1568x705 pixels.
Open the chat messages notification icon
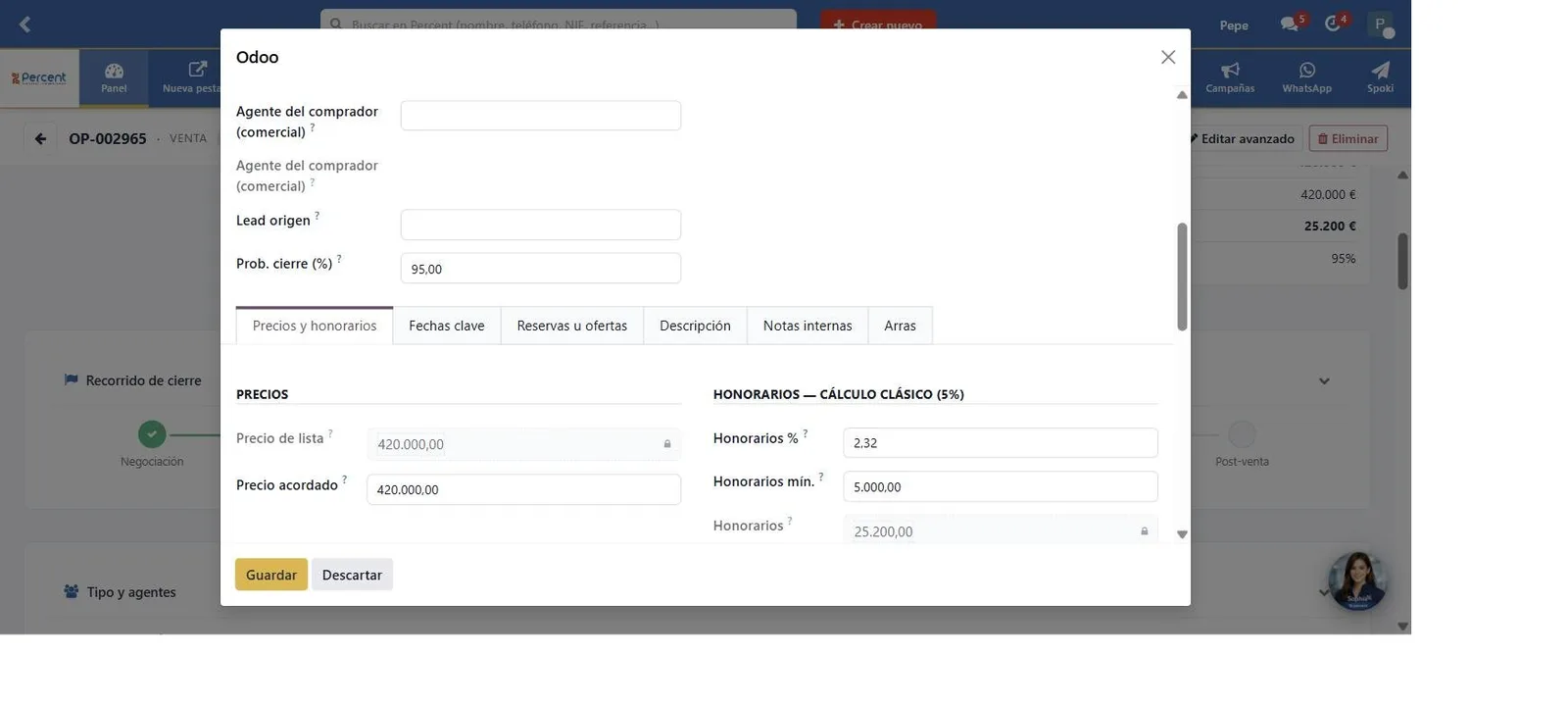click(x=1290, y=24)
